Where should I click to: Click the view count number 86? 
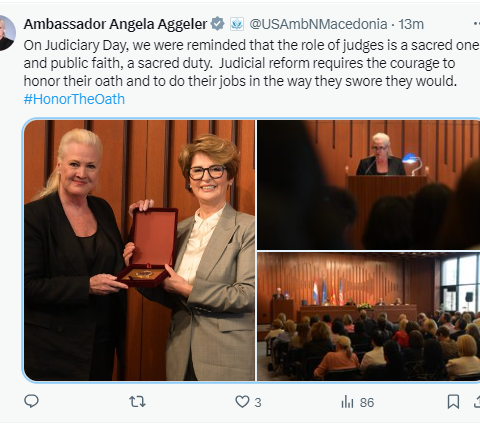[x=367, y=403]
